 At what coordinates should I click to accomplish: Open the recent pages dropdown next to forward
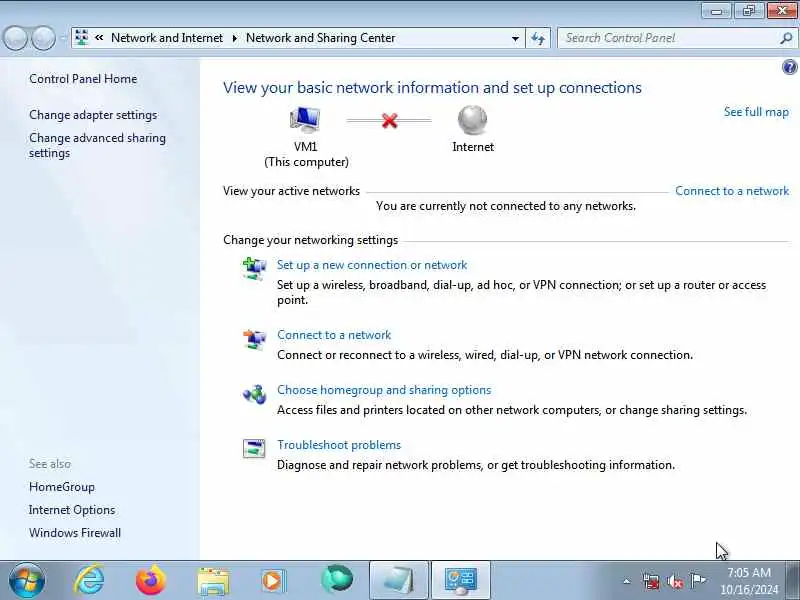[x=63, y=38]
